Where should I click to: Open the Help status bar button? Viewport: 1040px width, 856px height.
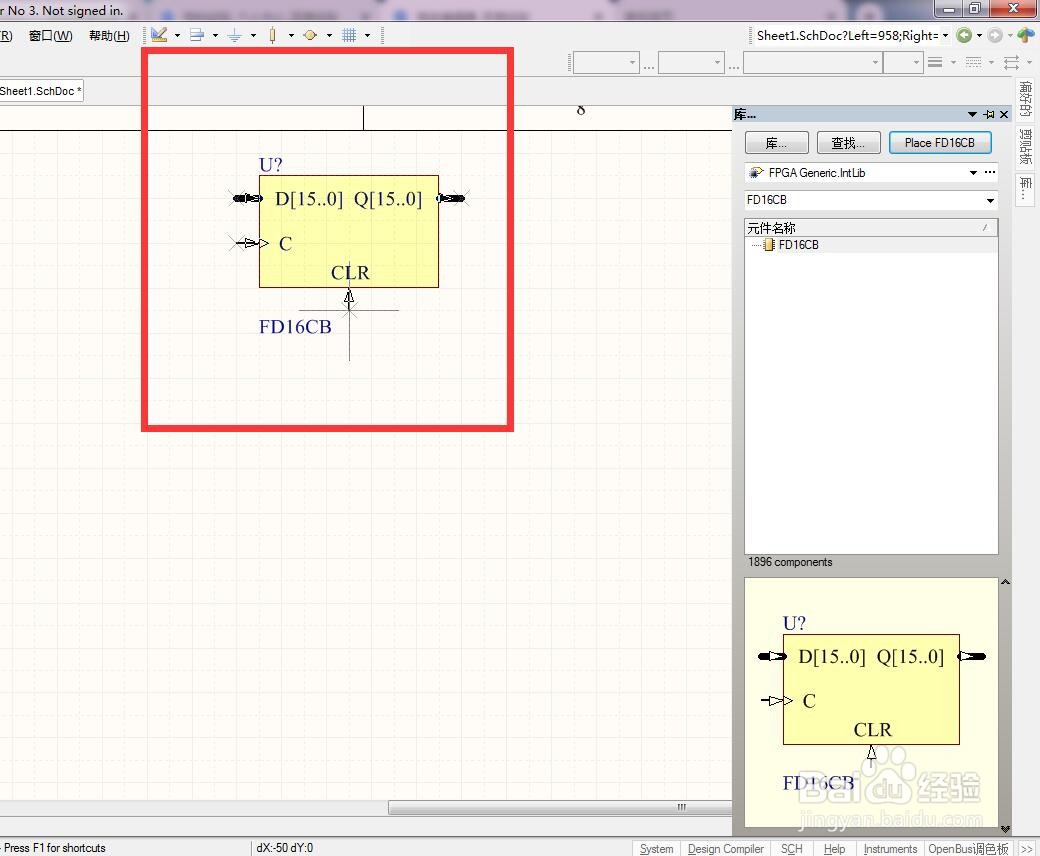tap(834, 849)
